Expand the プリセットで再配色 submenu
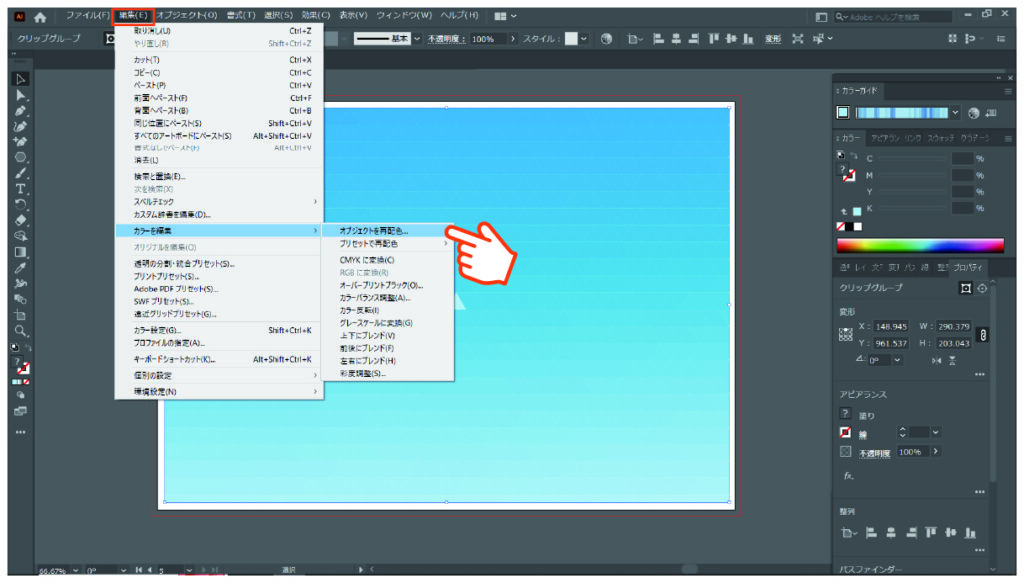Screen dimensions: 1024x583 point(388,244)
